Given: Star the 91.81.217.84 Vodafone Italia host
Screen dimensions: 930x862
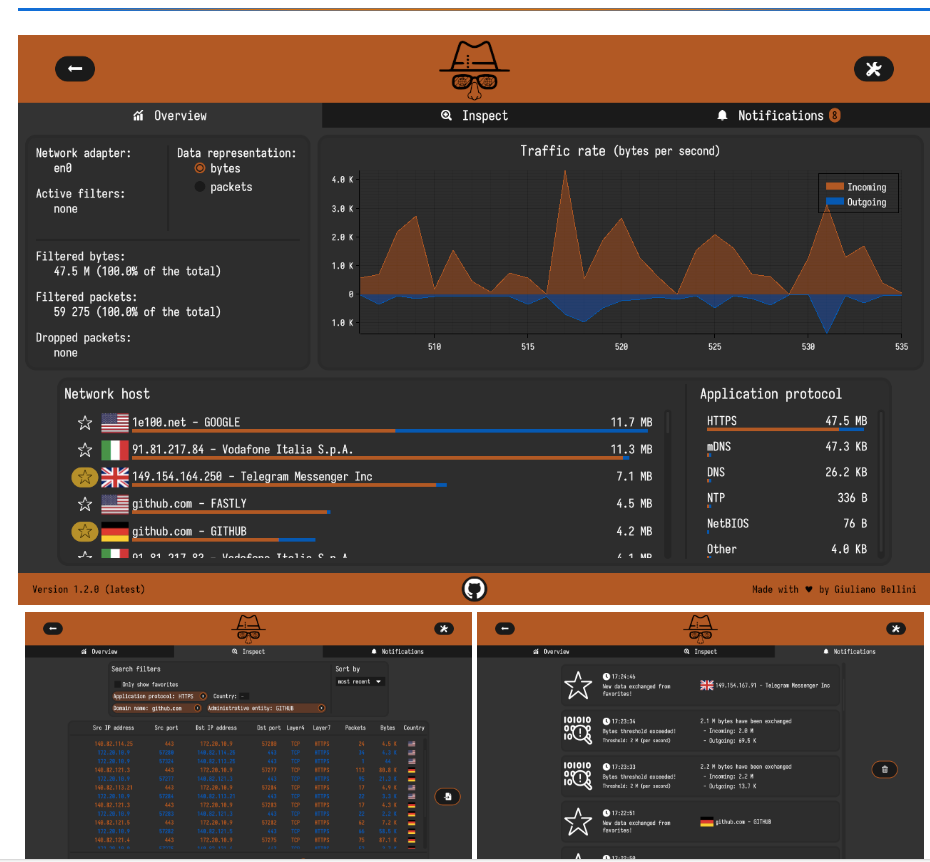Looking at the screenshot, I should [85, 450].
